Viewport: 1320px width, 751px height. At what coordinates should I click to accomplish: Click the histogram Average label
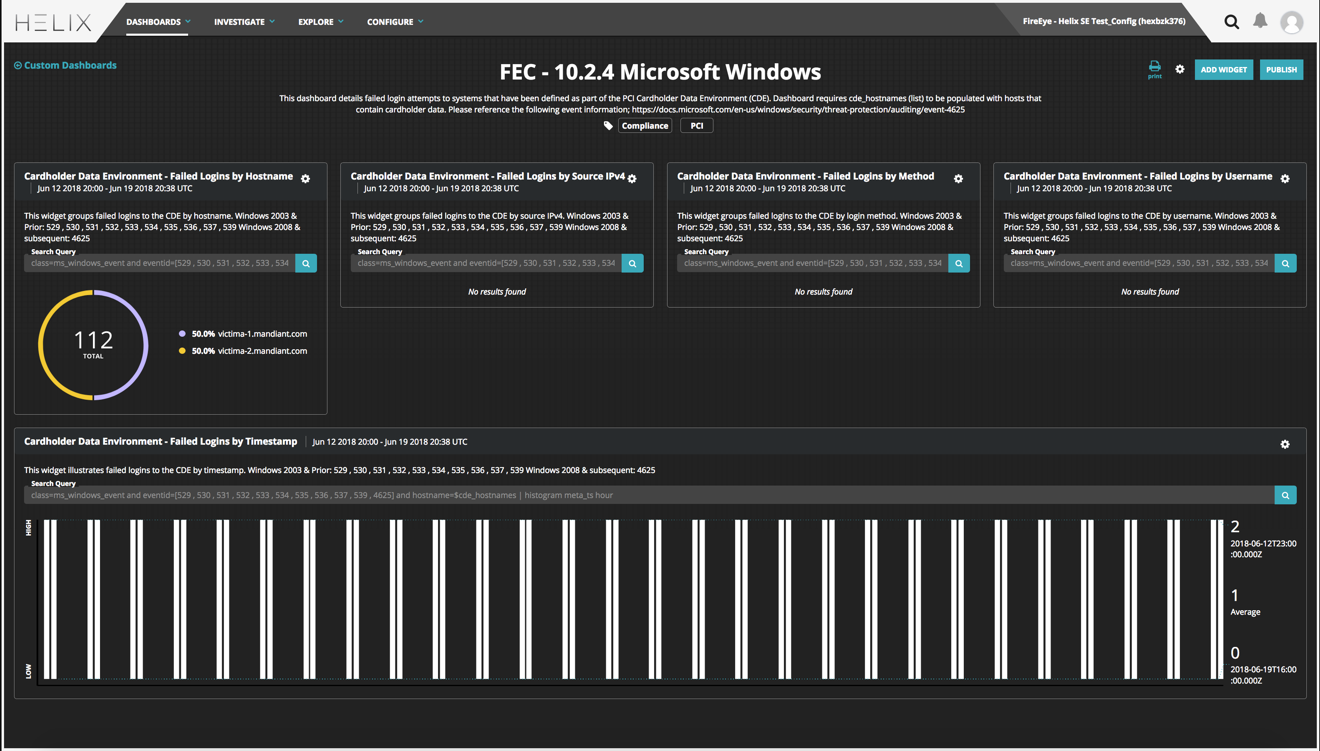coord(1245,612)
